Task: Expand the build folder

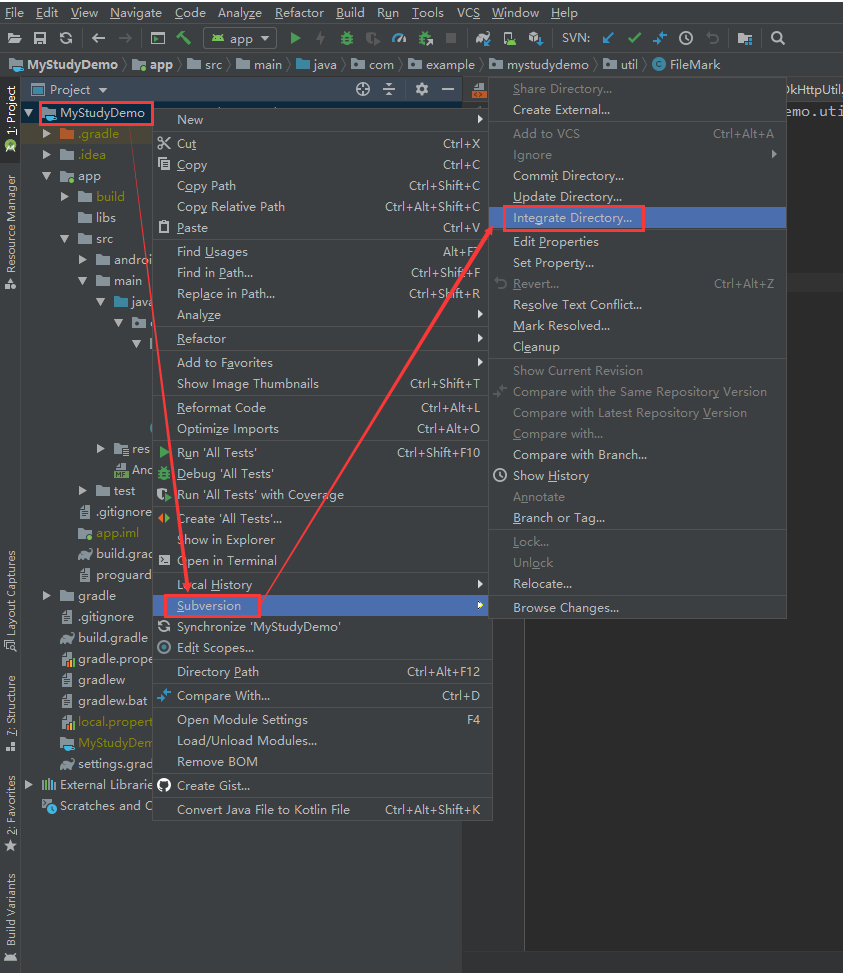Action: (65, 197)
